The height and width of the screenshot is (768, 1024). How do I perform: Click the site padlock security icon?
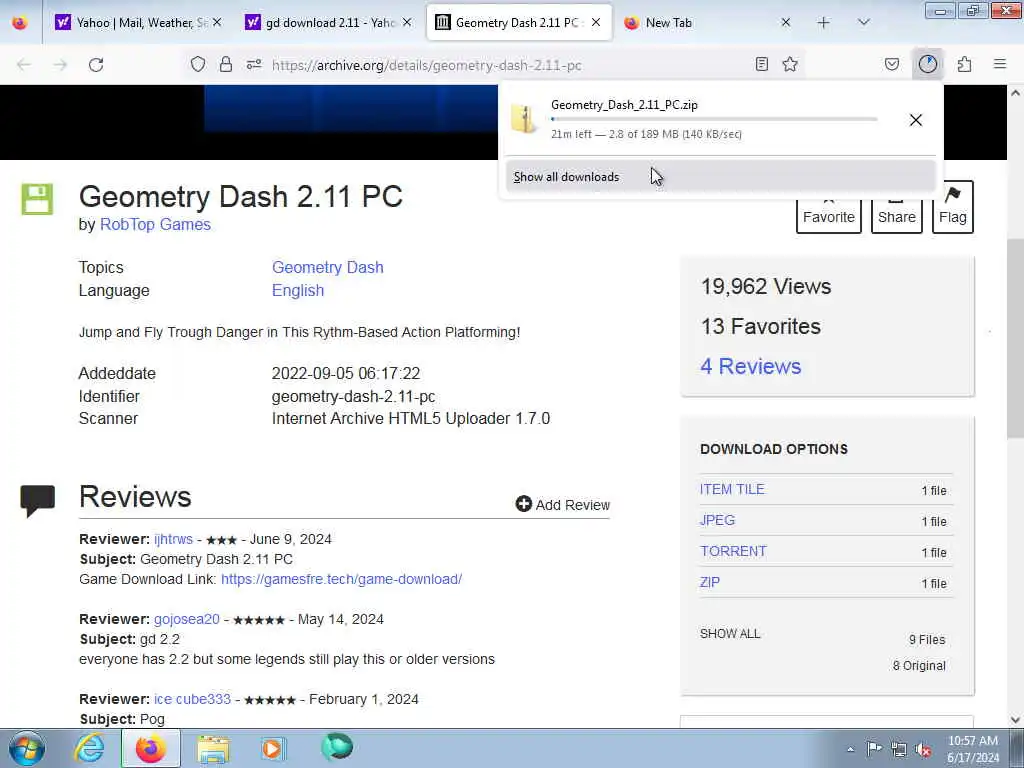(226, 64)
